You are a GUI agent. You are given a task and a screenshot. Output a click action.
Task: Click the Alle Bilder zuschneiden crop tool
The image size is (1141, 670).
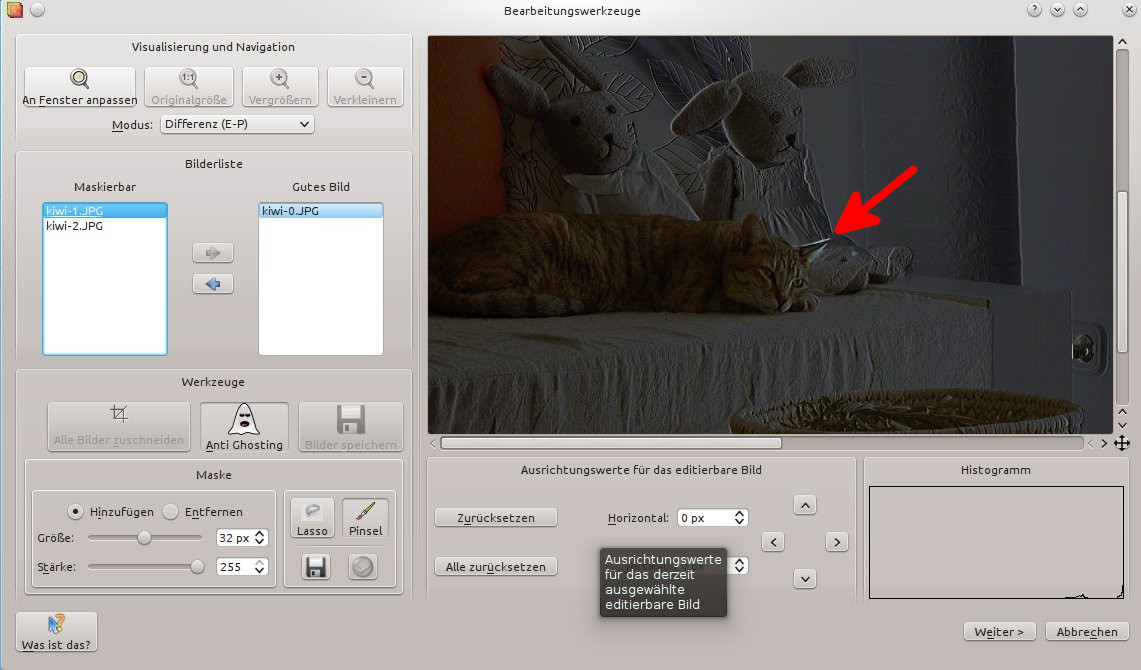point(119,427)
